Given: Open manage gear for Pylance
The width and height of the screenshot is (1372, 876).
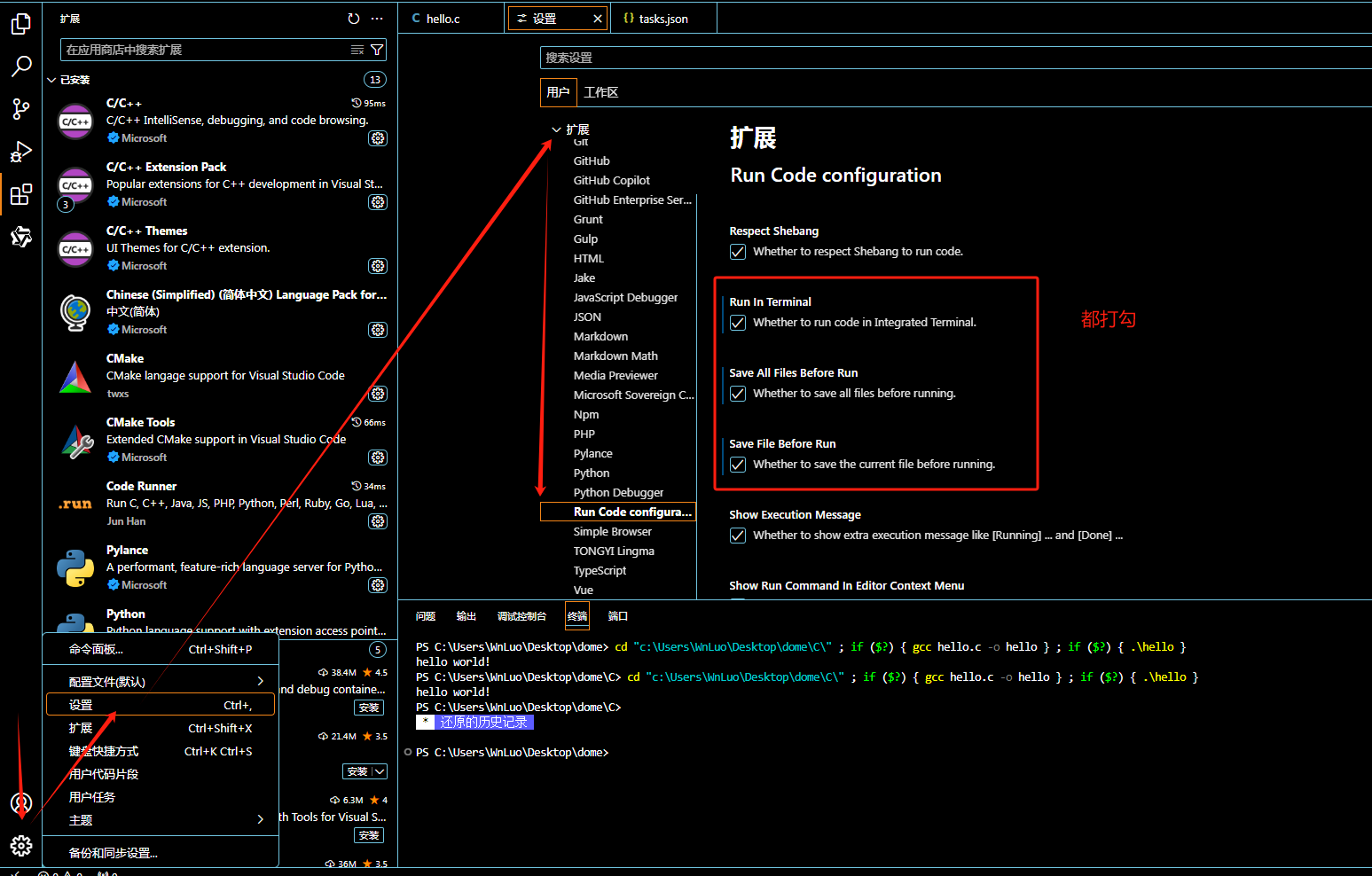Looking at the screenshot, I should point(378,585).
